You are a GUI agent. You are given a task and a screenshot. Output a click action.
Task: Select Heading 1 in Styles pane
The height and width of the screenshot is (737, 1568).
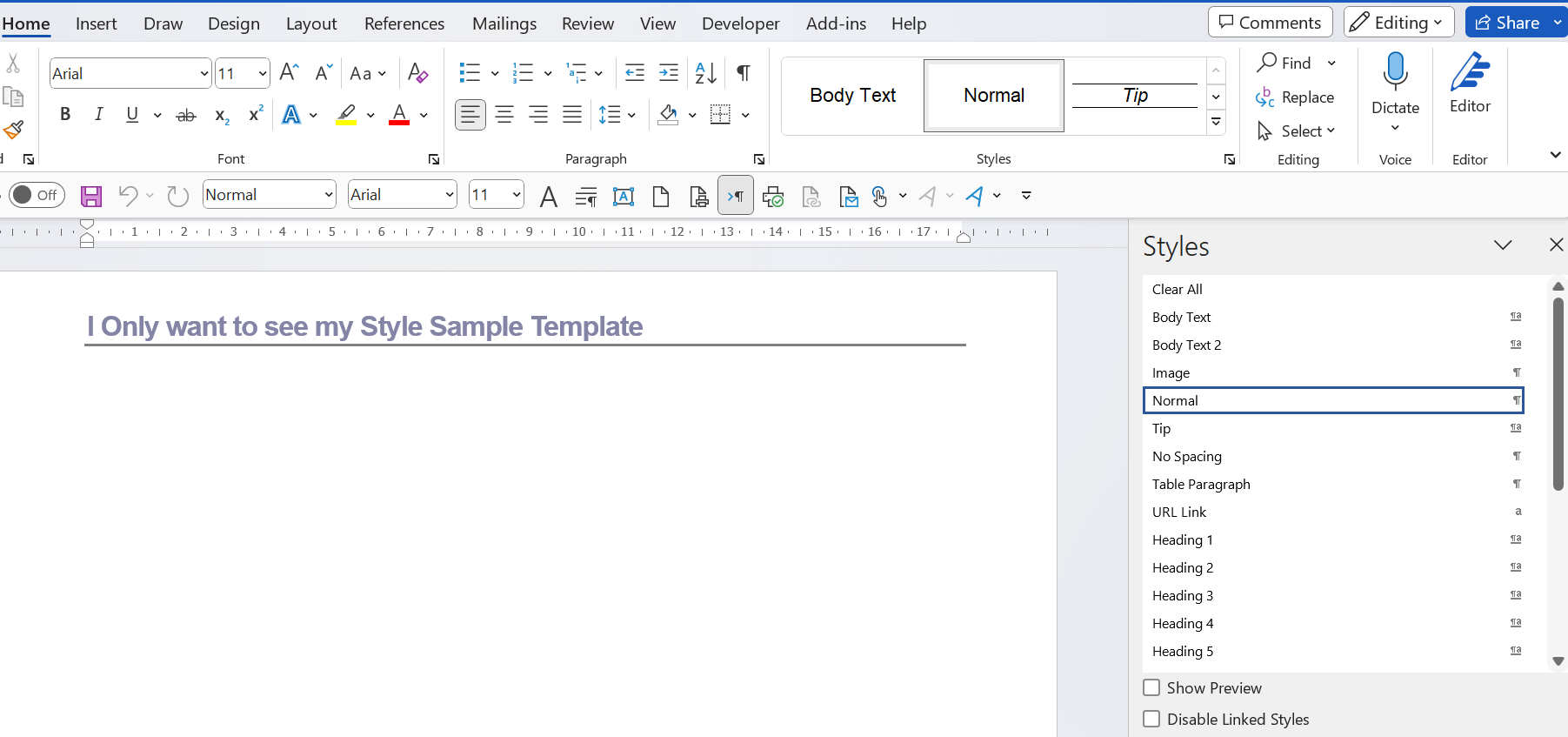(1333, 539)
